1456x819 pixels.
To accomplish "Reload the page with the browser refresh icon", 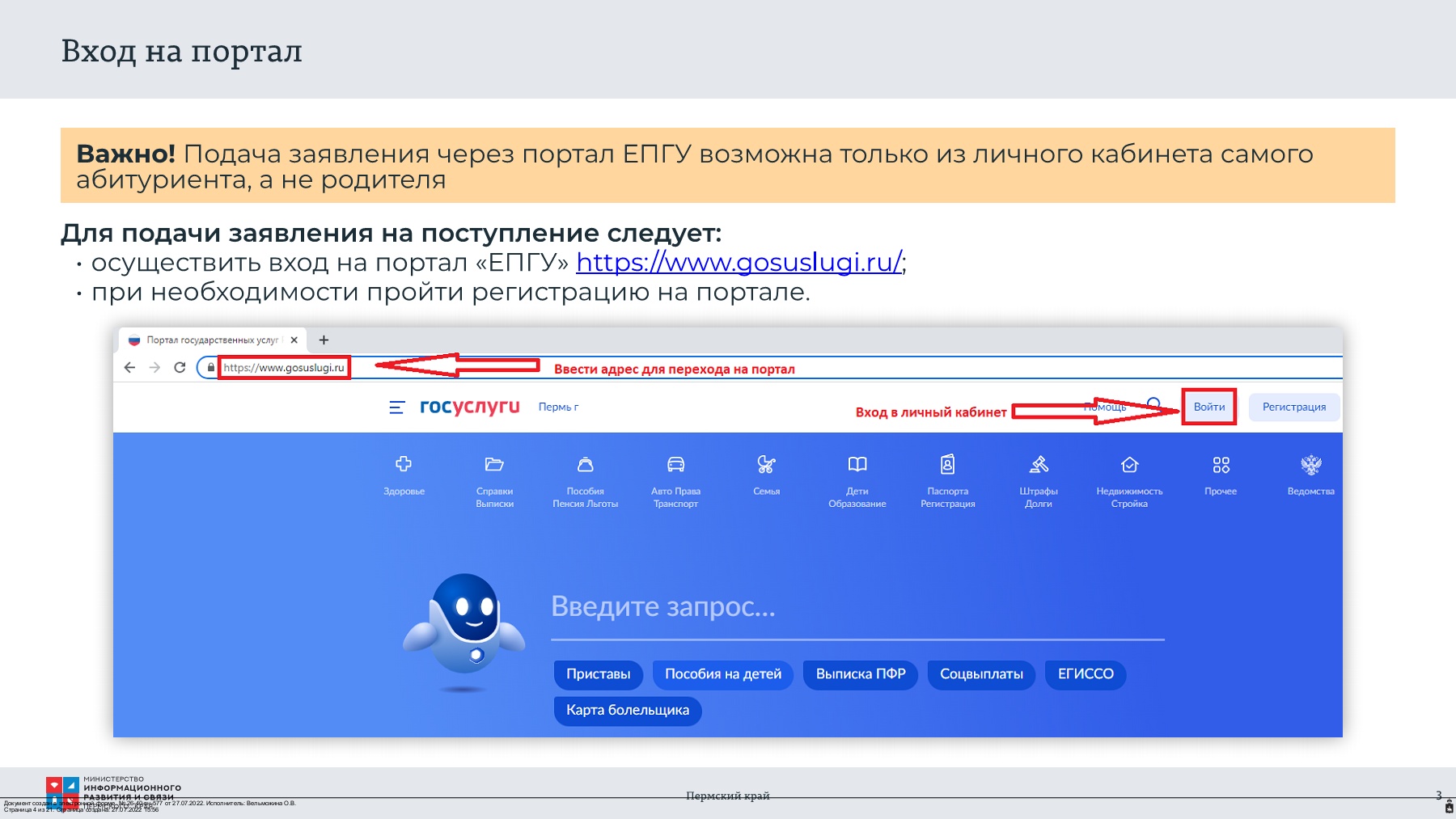I will coord(180,368).
